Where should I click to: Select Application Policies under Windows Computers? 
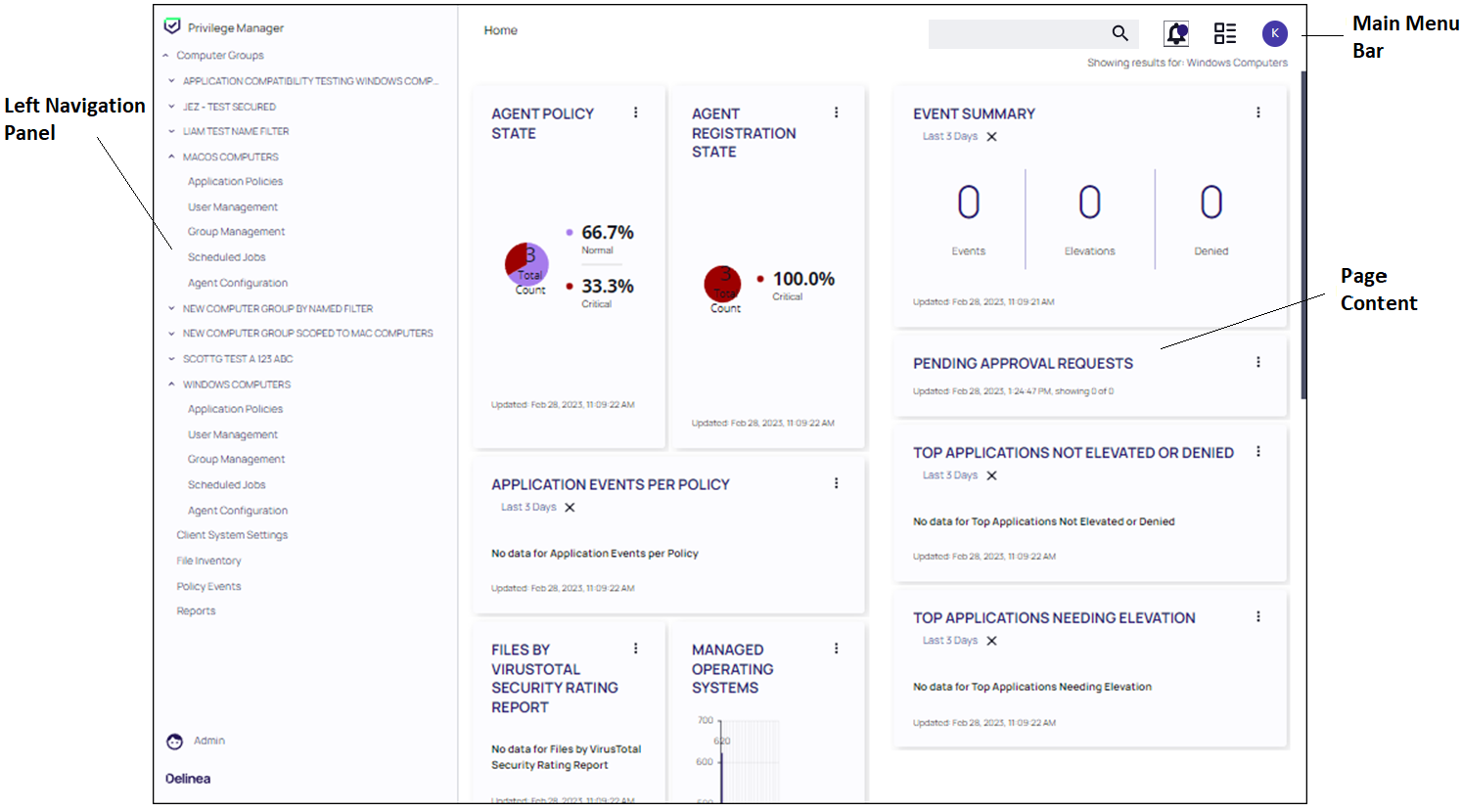pyautogui.click(x=235, y=408)
